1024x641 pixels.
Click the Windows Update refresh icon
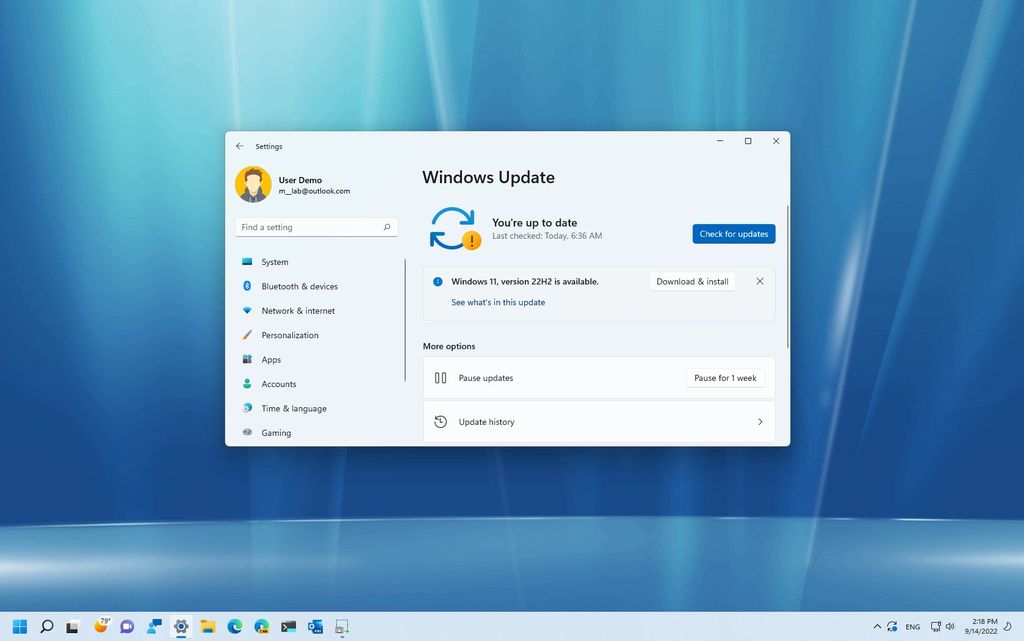453,228
